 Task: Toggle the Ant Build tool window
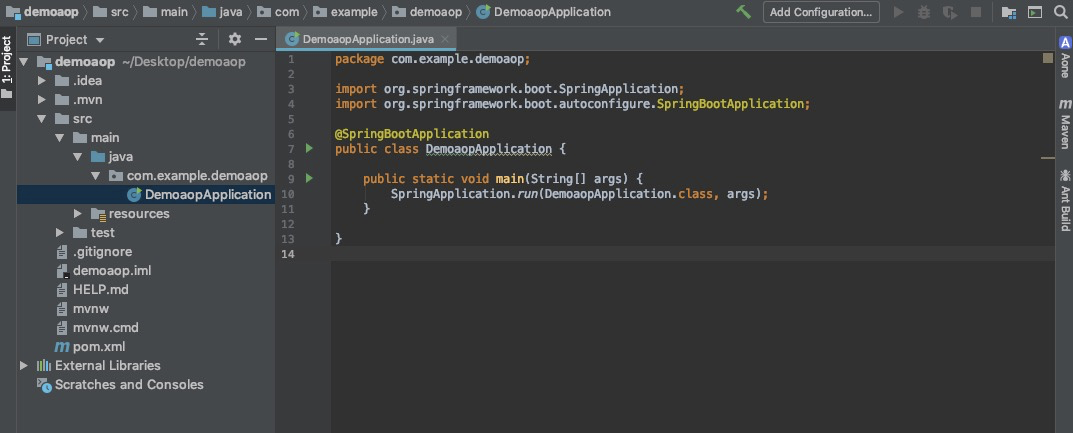click(x=1064, y=200)
